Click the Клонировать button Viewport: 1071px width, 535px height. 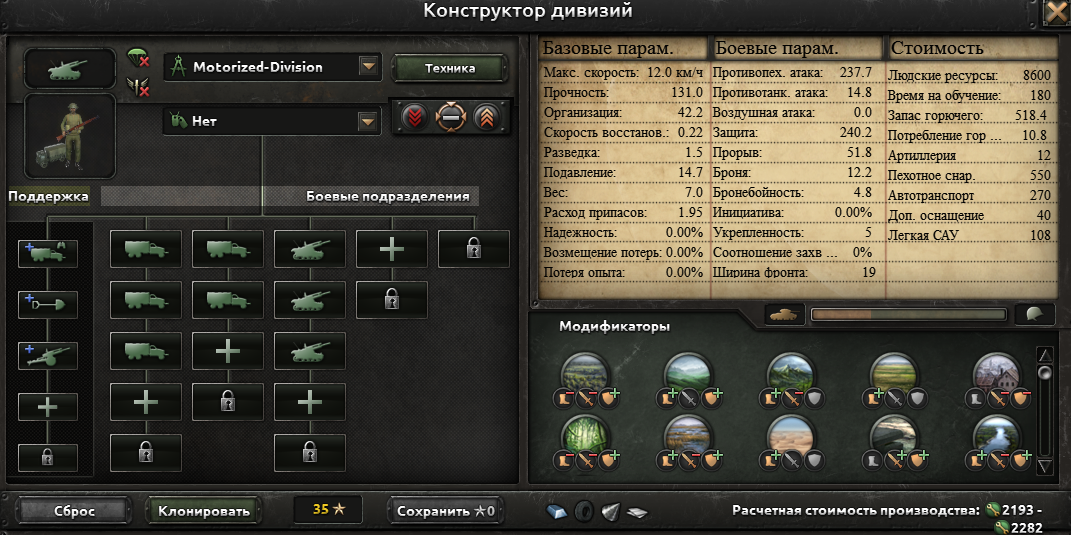204,510
